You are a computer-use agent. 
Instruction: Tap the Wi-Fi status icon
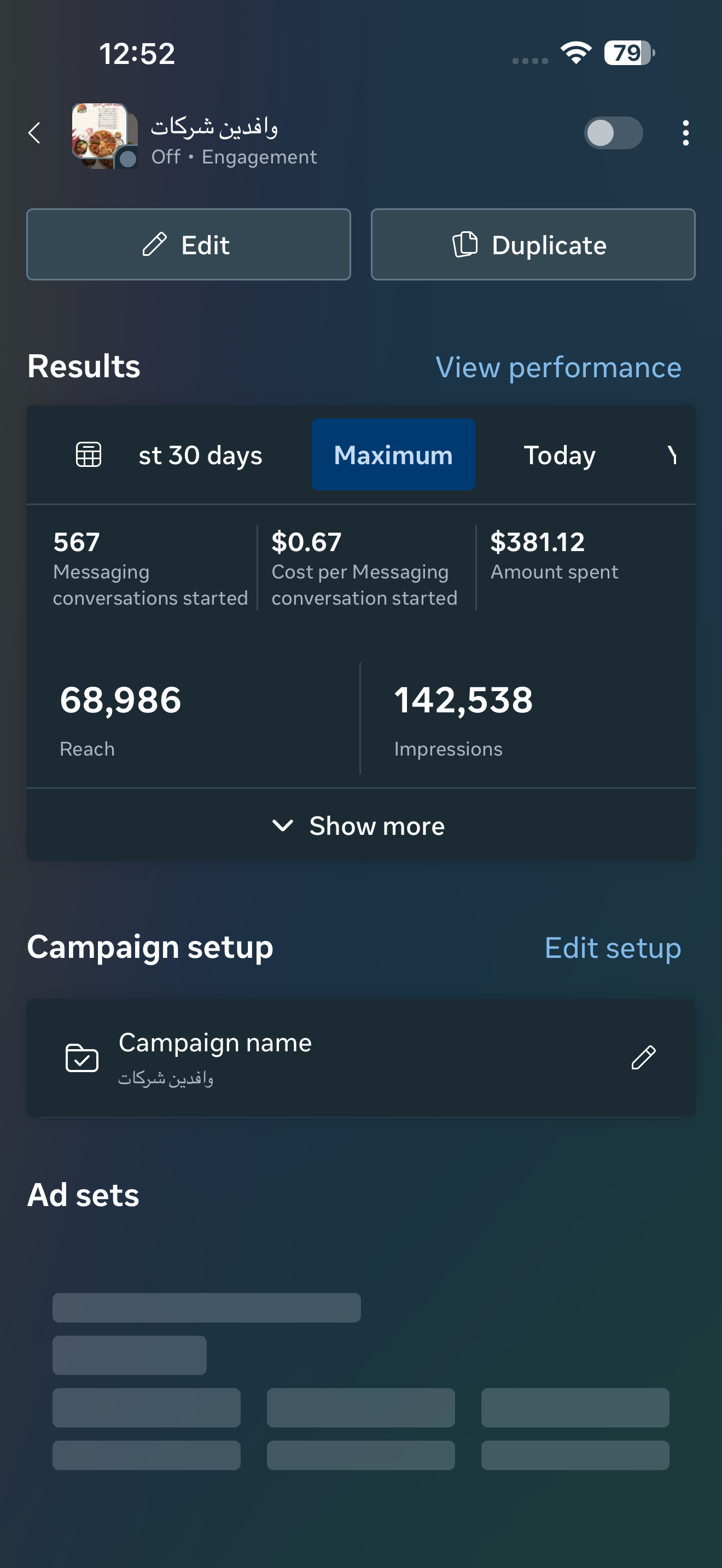point(576,53)
